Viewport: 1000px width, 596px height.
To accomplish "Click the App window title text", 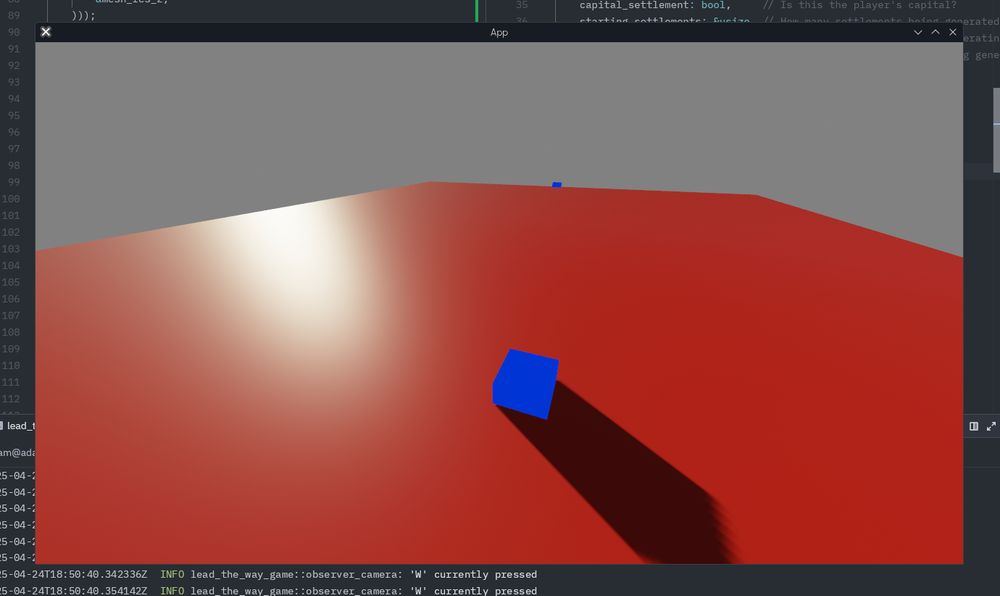I will click(499, 33).
